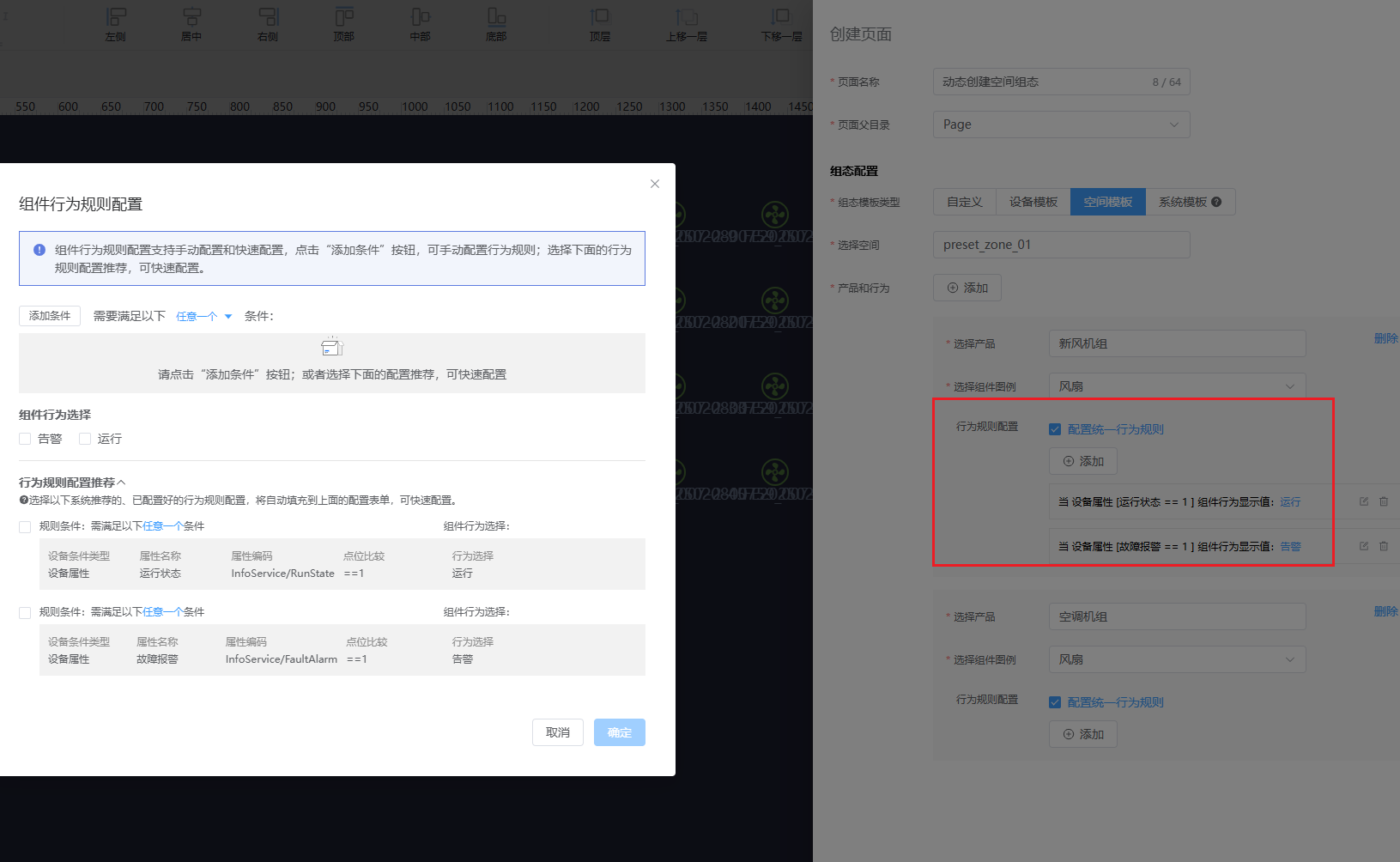The width and height of the screenshot is (1400, 862).
Task: Check the 运行 behavior checkbox
Action: tap(85, 439)
